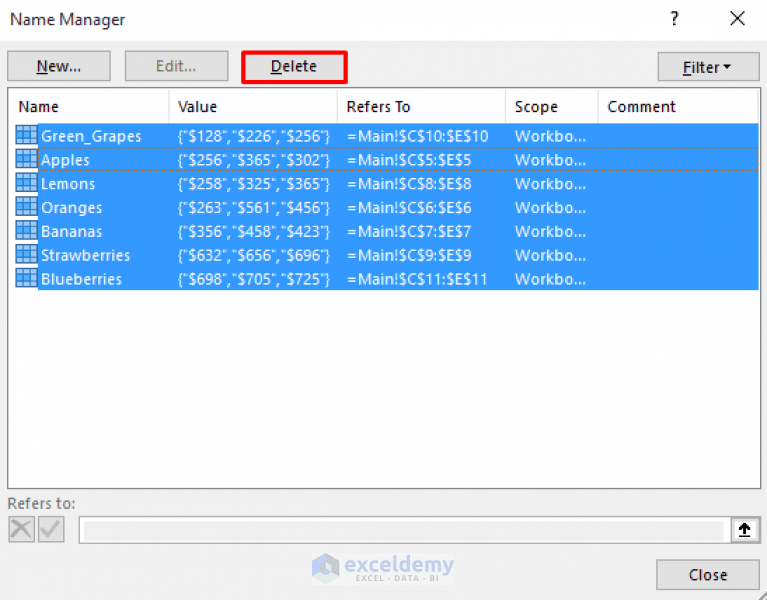Click the Bananas range icon
Image resolution: width=767 pixels, height=600 pixels.
[x=26, y=230]
